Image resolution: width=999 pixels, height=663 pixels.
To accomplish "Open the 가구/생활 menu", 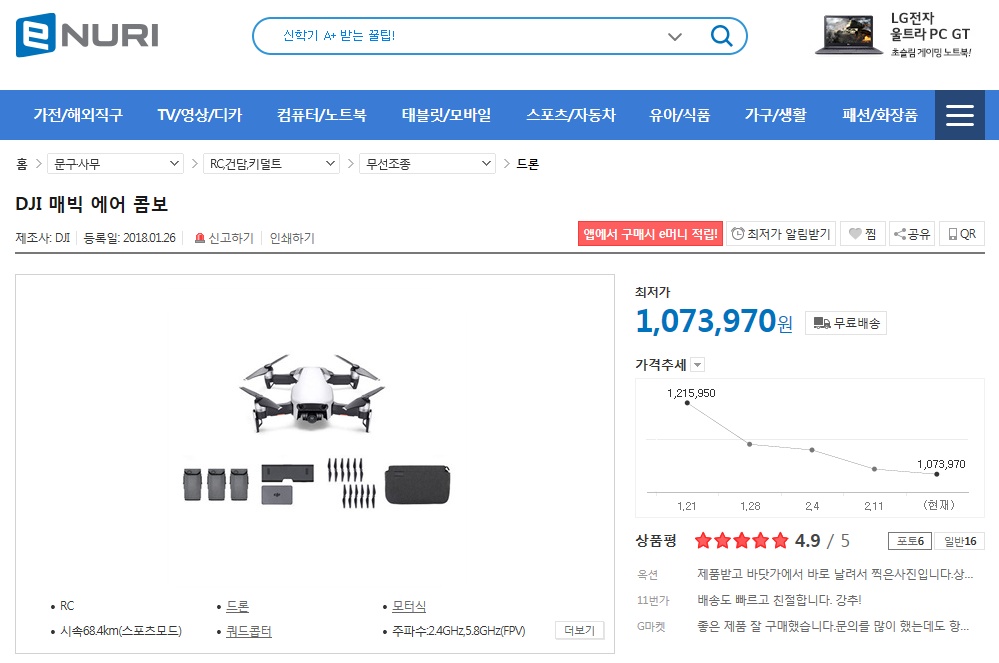I will (x=775, y=115).
